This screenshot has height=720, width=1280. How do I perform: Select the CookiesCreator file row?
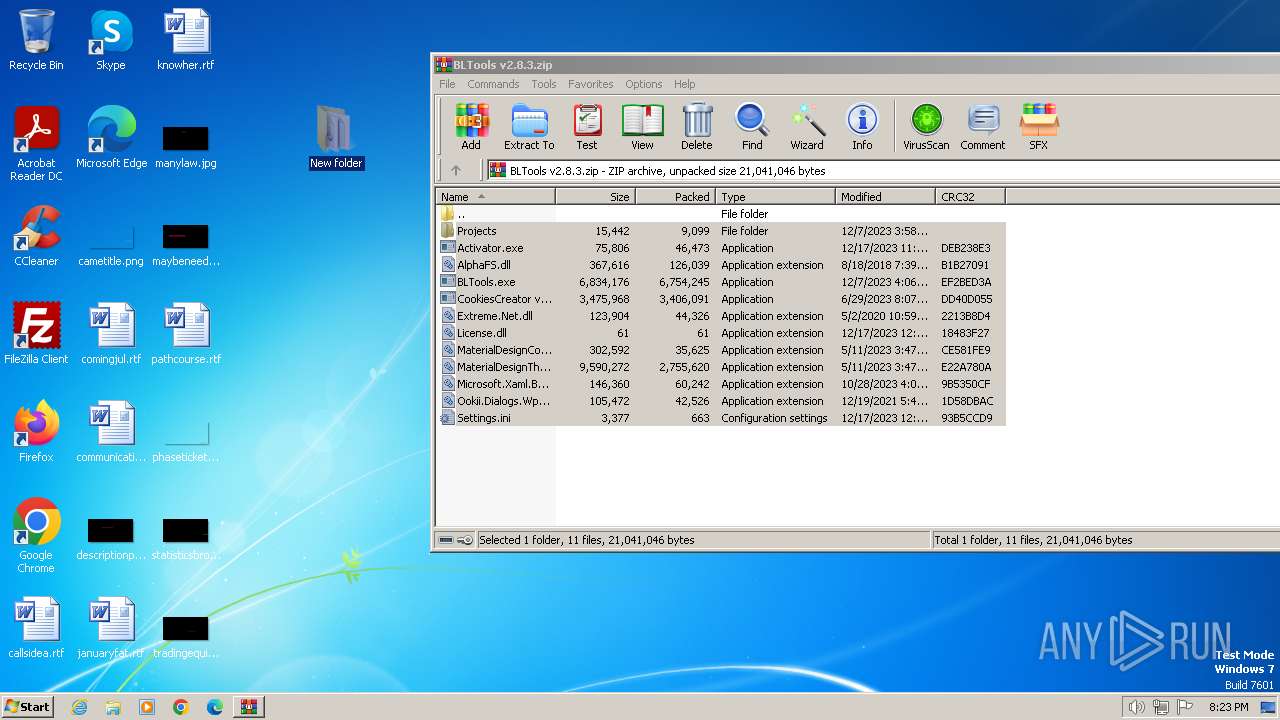(x=721, y=299)
